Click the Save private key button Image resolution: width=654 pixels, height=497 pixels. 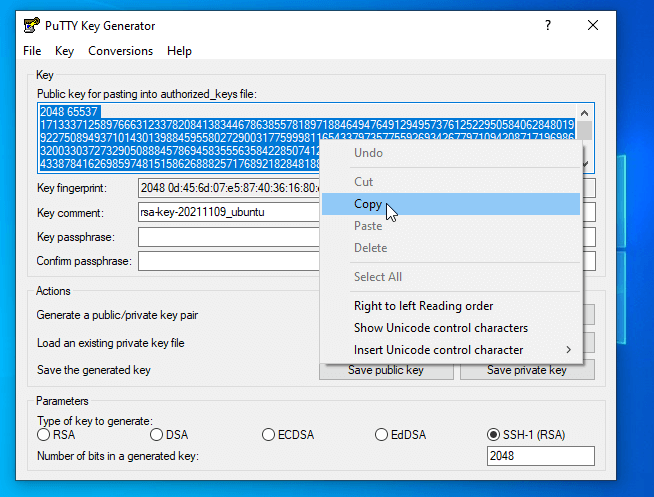[527, 370]
